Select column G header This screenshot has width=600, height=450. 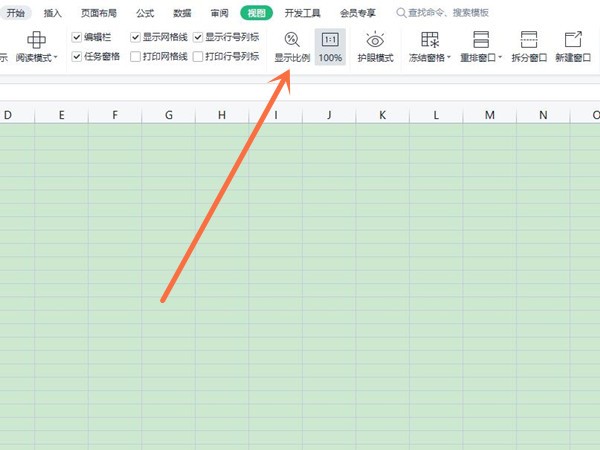[168, 116]
